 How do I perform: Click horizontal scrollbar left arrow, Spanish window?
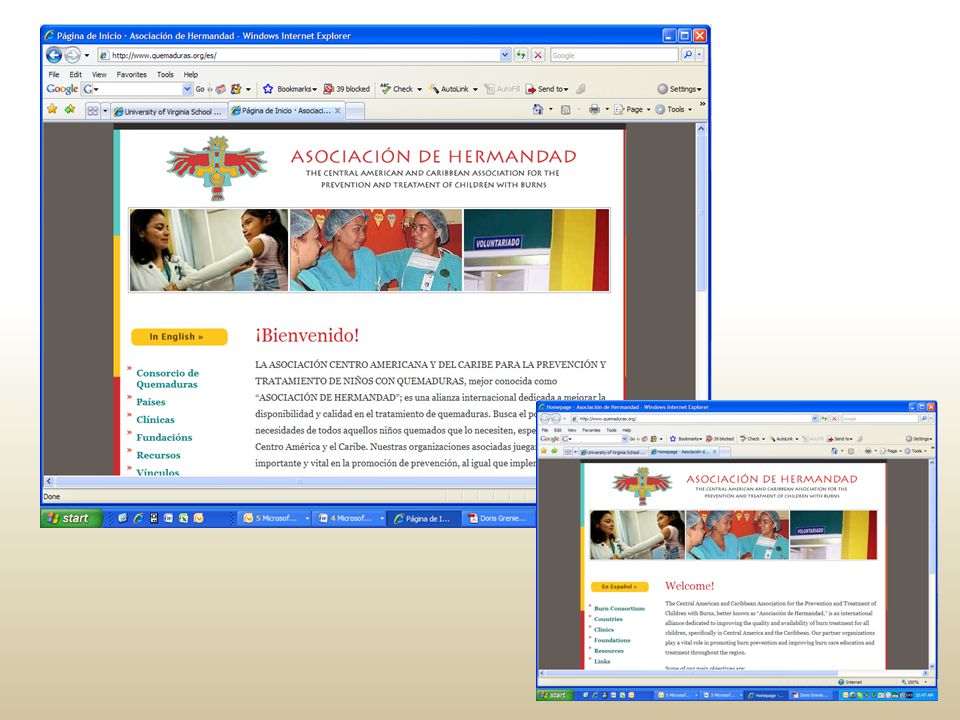click(x=49, y=481)
